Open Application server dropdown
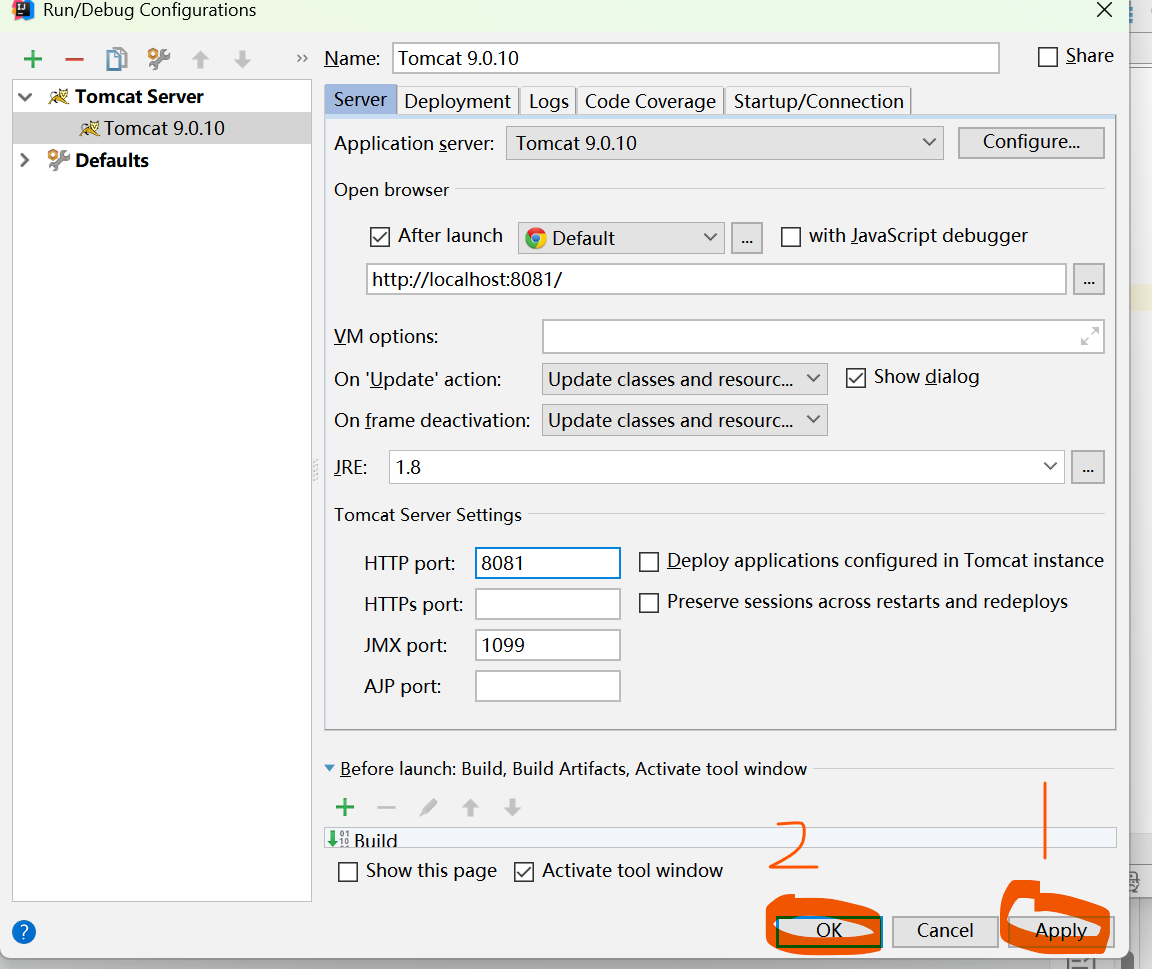1152x969 pixels. pos(724,143)
